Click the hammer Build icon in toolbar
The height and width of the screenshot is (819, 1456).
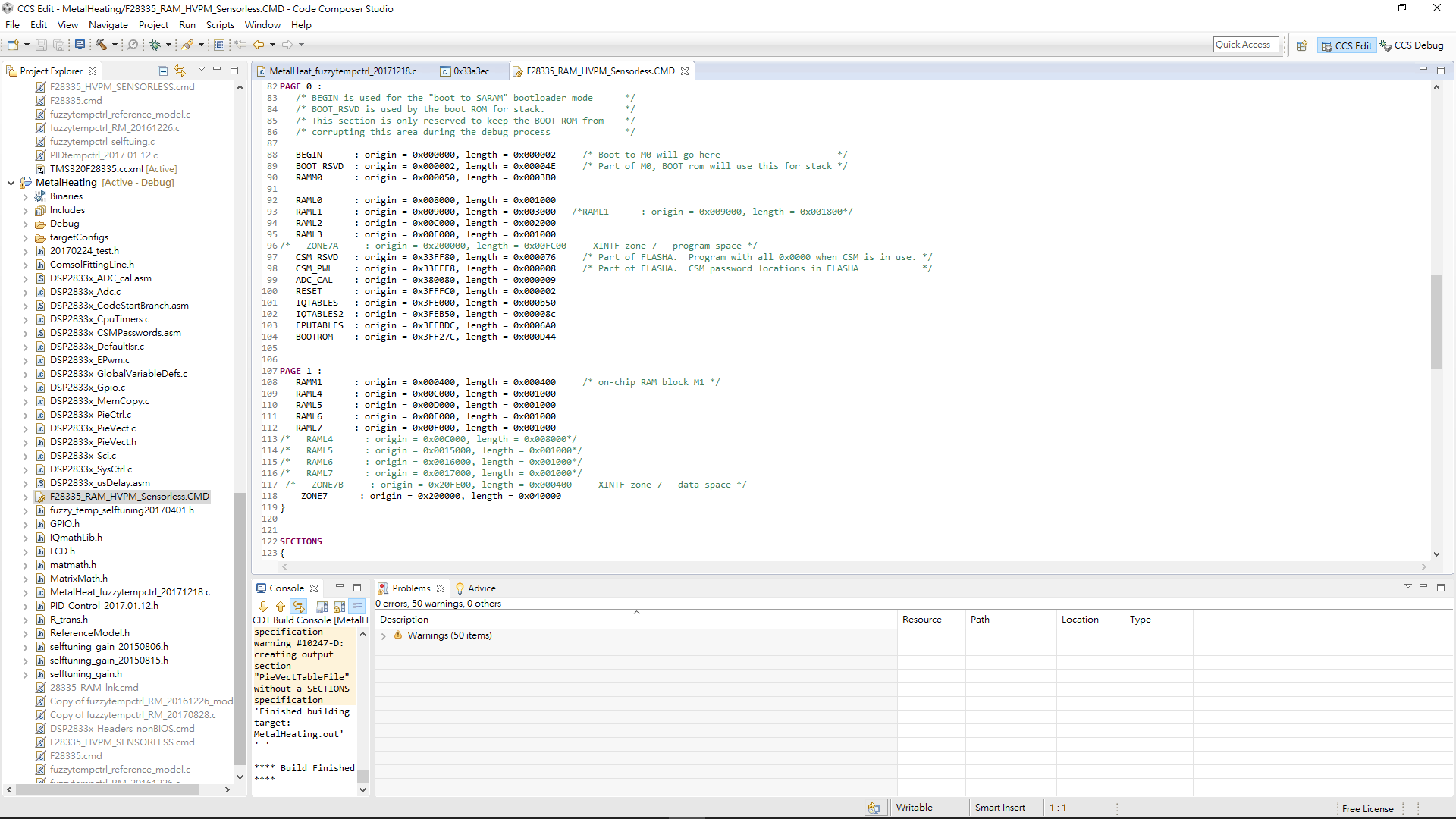(100, 45)
